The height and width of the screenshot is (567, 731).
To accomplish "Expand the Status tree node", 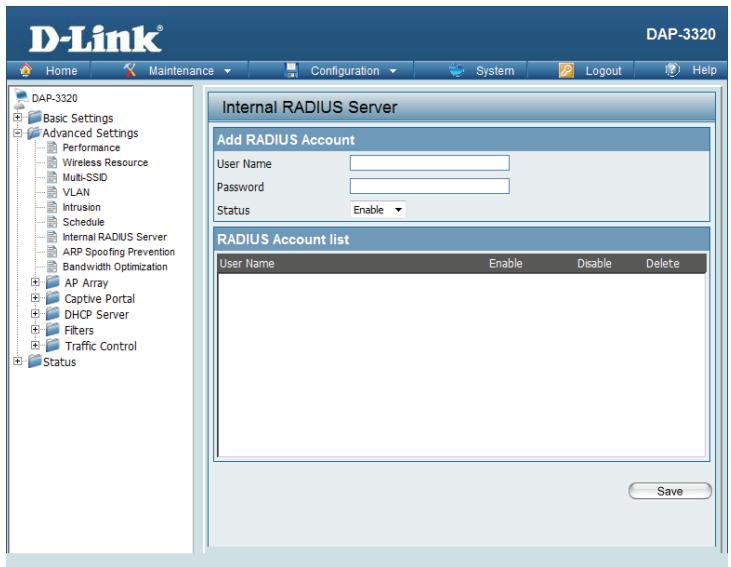I will pyautogui.click(x=17, y=361).
